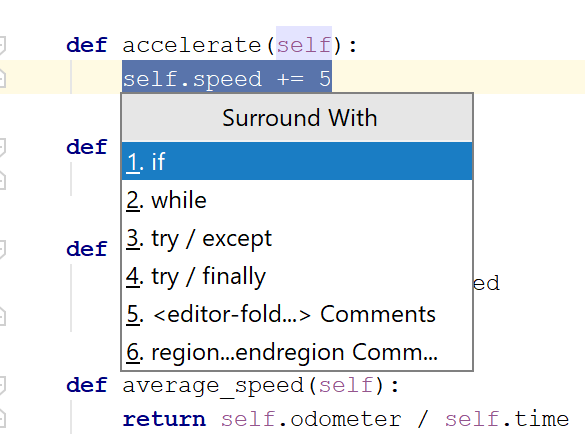Select the 'if' surround option

(x=297, y=161)
